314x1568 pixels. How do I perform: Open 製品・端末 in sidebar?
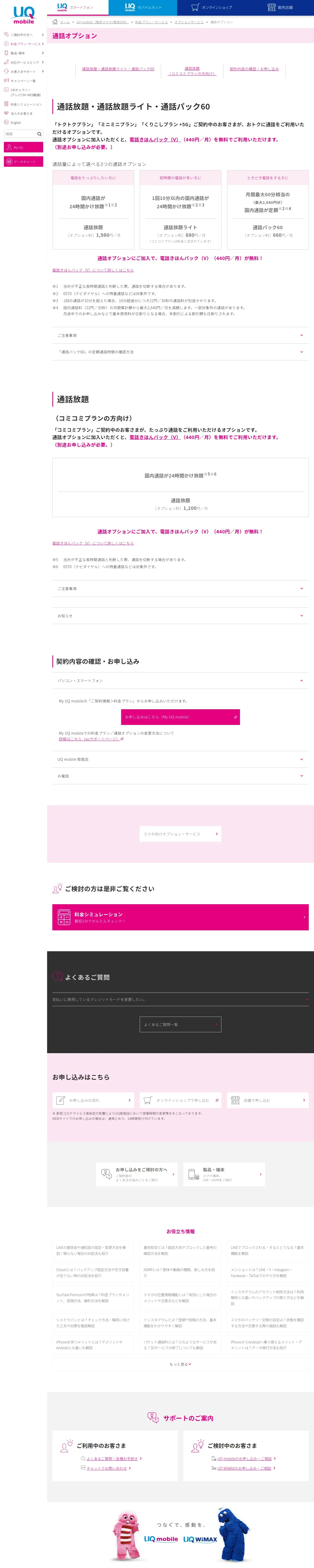24,53
